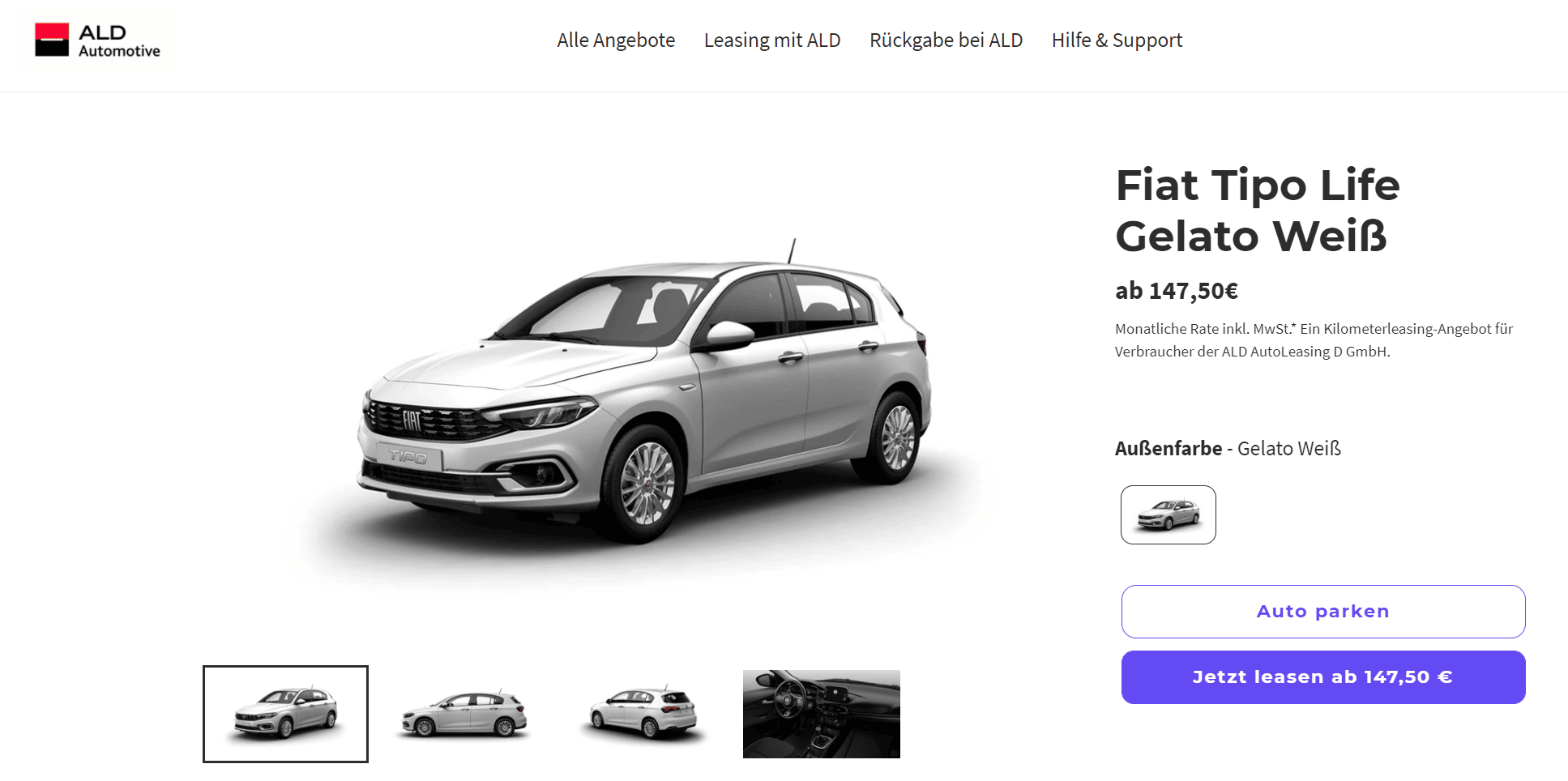The width and height of the screenshot is (1568, 781).
Task: Show the rear view car thumbnail
Action: (x=643, y=714)
